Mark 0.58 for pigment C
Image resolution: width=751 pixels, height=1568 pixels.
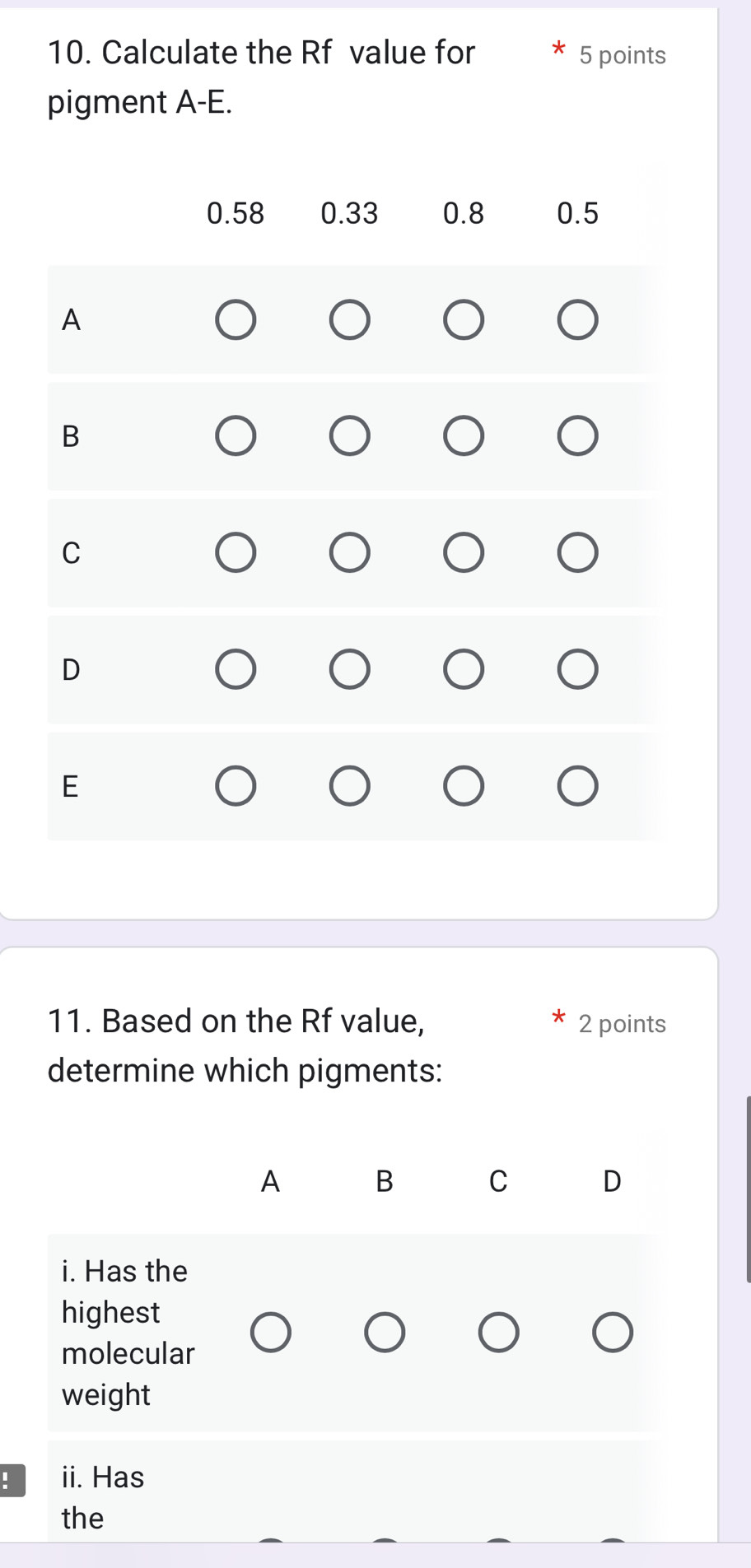(236, 552)
